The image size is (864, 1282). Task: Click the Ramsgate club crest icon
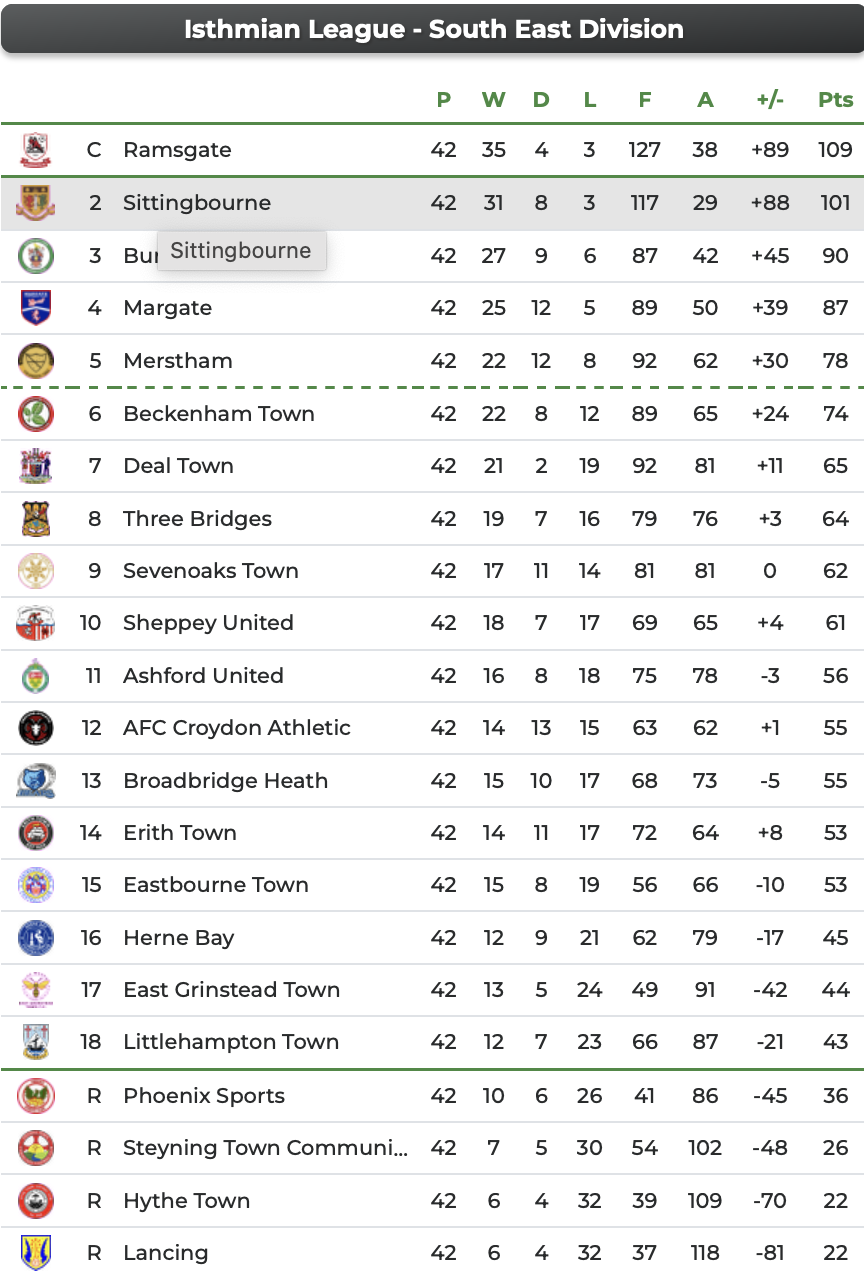pyautogui.click(x=36, y=150)
